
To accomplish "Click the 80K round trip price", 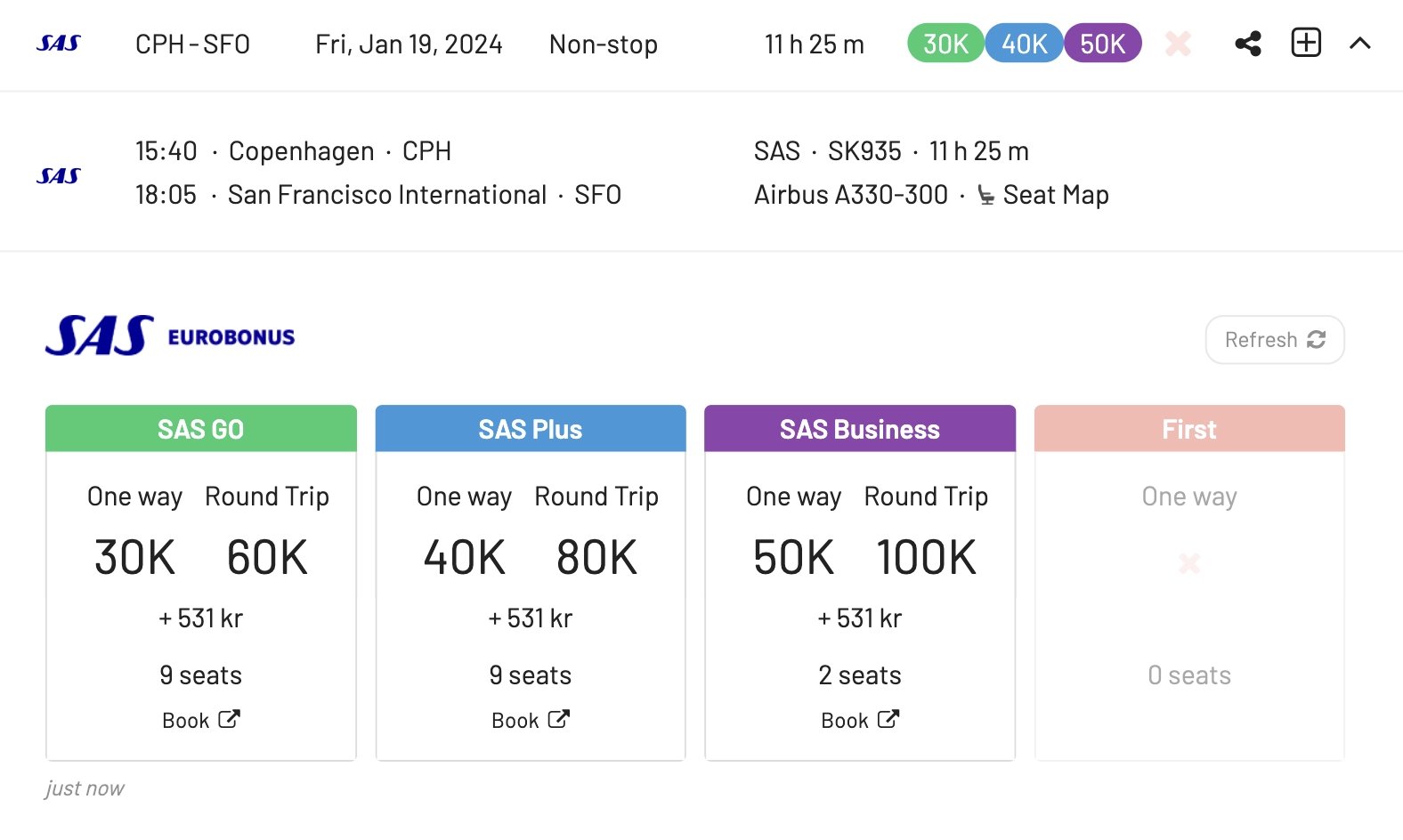I will [x=596, y=558].
